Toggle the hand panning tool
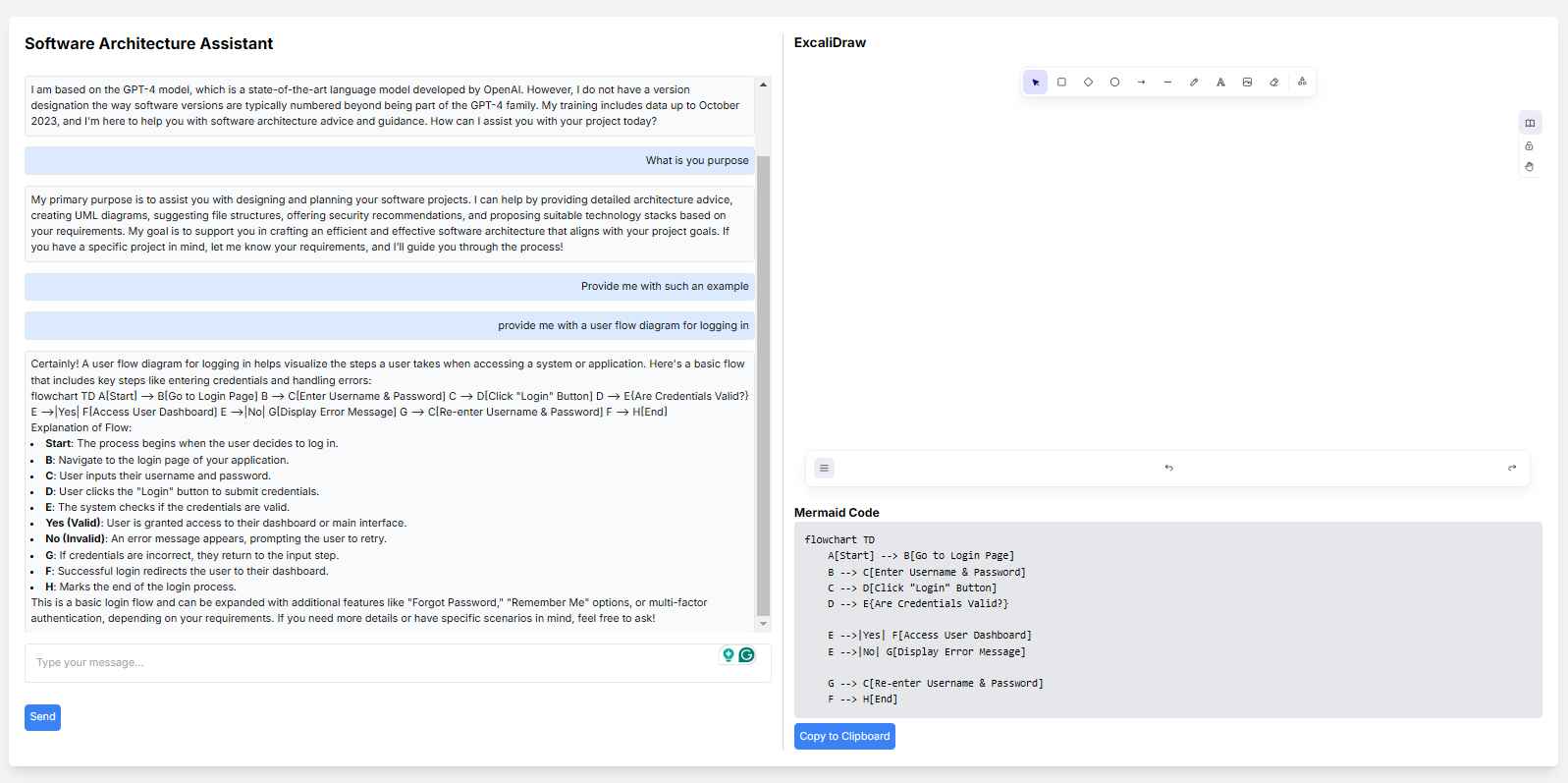Image resolution: width=1568 pixels, height=783 pixels. [x=1529, y=167]
